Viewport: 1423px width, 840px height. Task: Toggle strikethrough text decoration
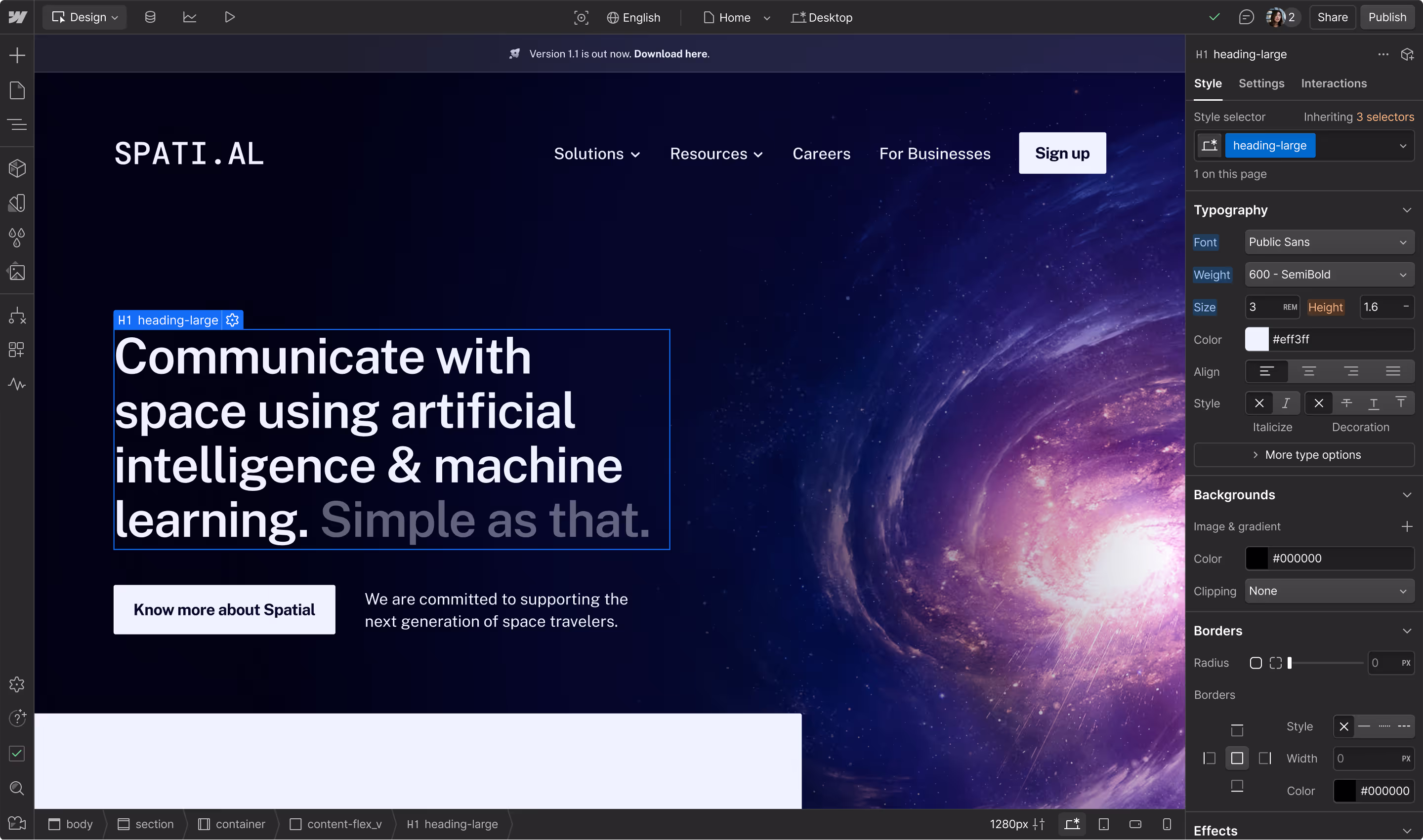[1346, 403]
